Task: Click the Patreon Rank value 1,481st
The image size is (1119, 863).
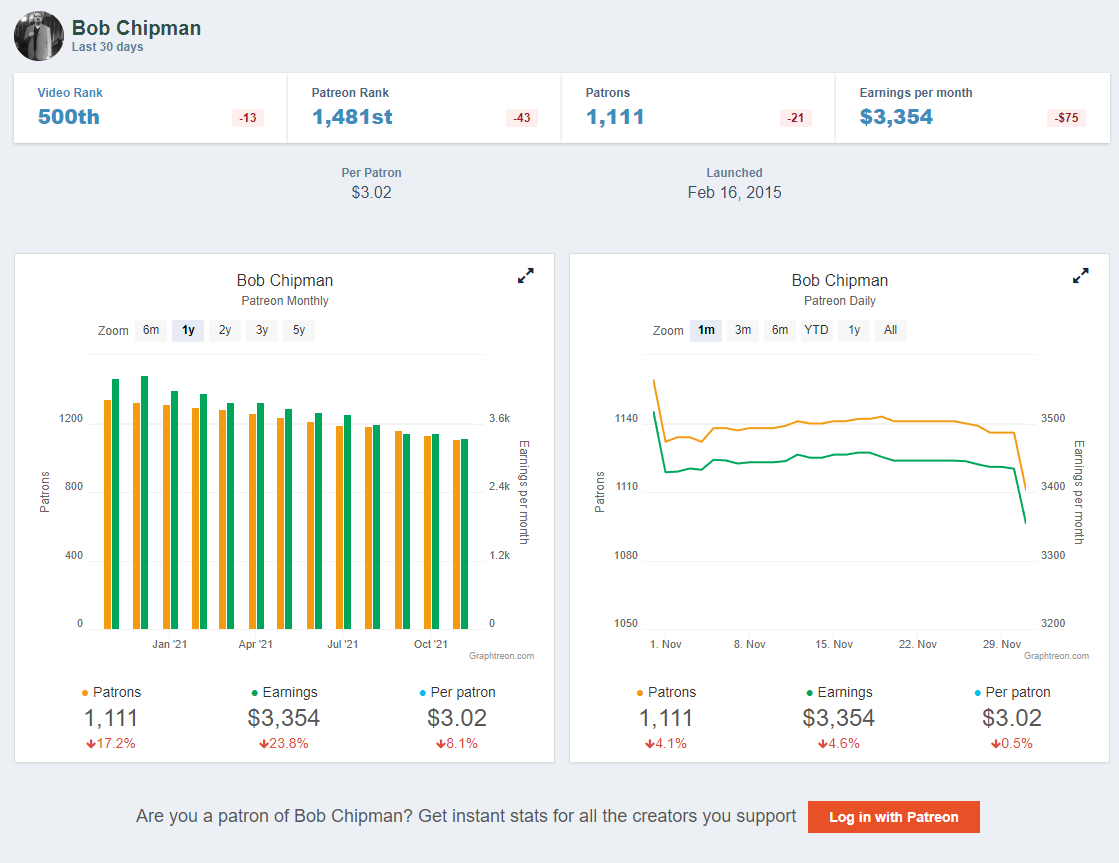Action: click(x=352, y=117)
